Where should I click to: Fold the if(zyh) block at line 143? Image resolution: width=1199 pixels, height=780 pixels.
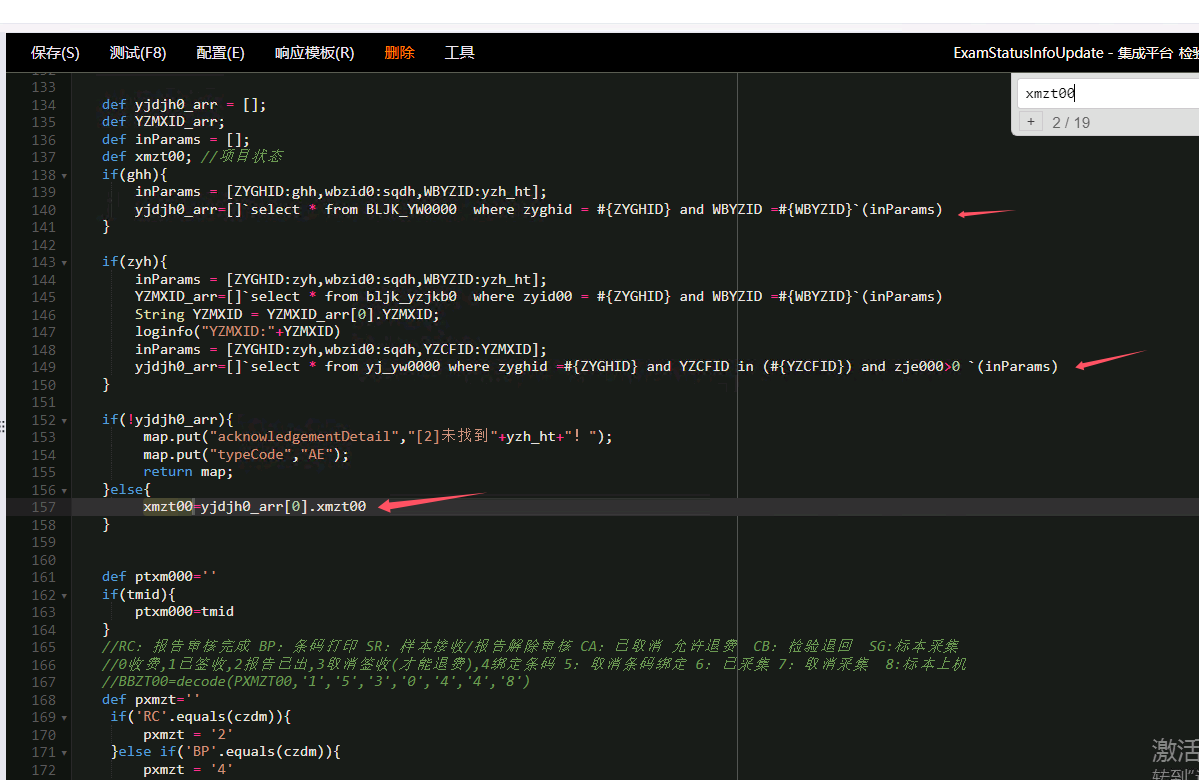65,262
